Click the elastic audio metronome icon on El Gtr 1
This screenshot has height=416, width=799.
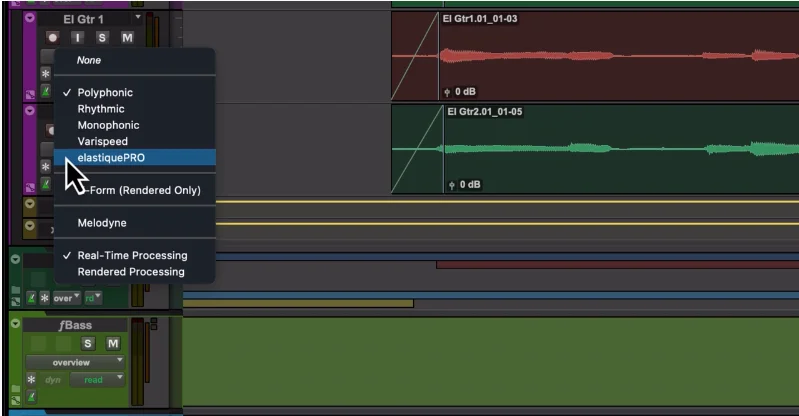(x=46, y=91)
